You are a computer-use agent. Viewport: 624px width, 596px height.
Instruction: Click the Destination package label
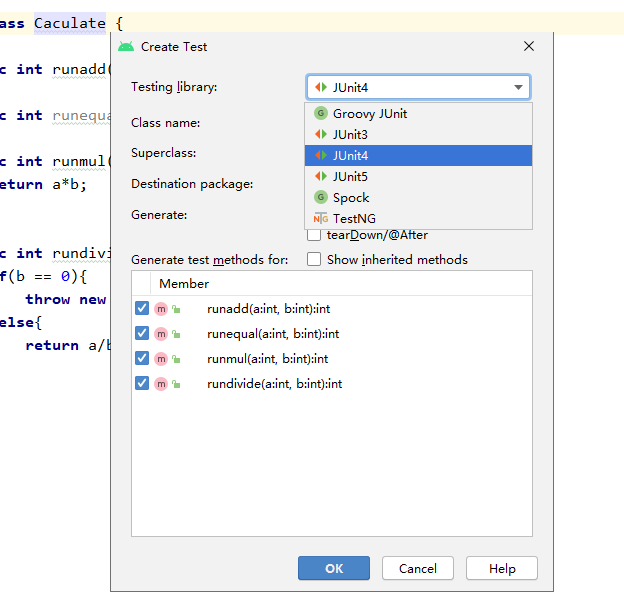point(192,184)
